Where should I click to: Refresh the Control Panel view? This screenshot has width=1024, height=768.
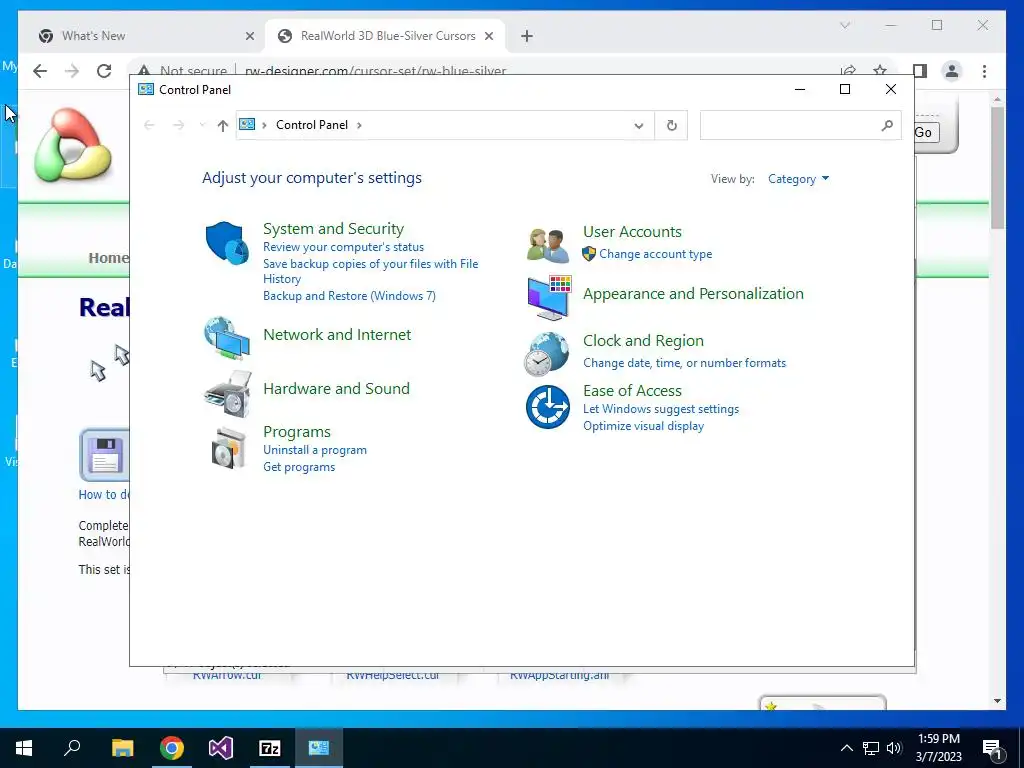[x=671, y=125]
